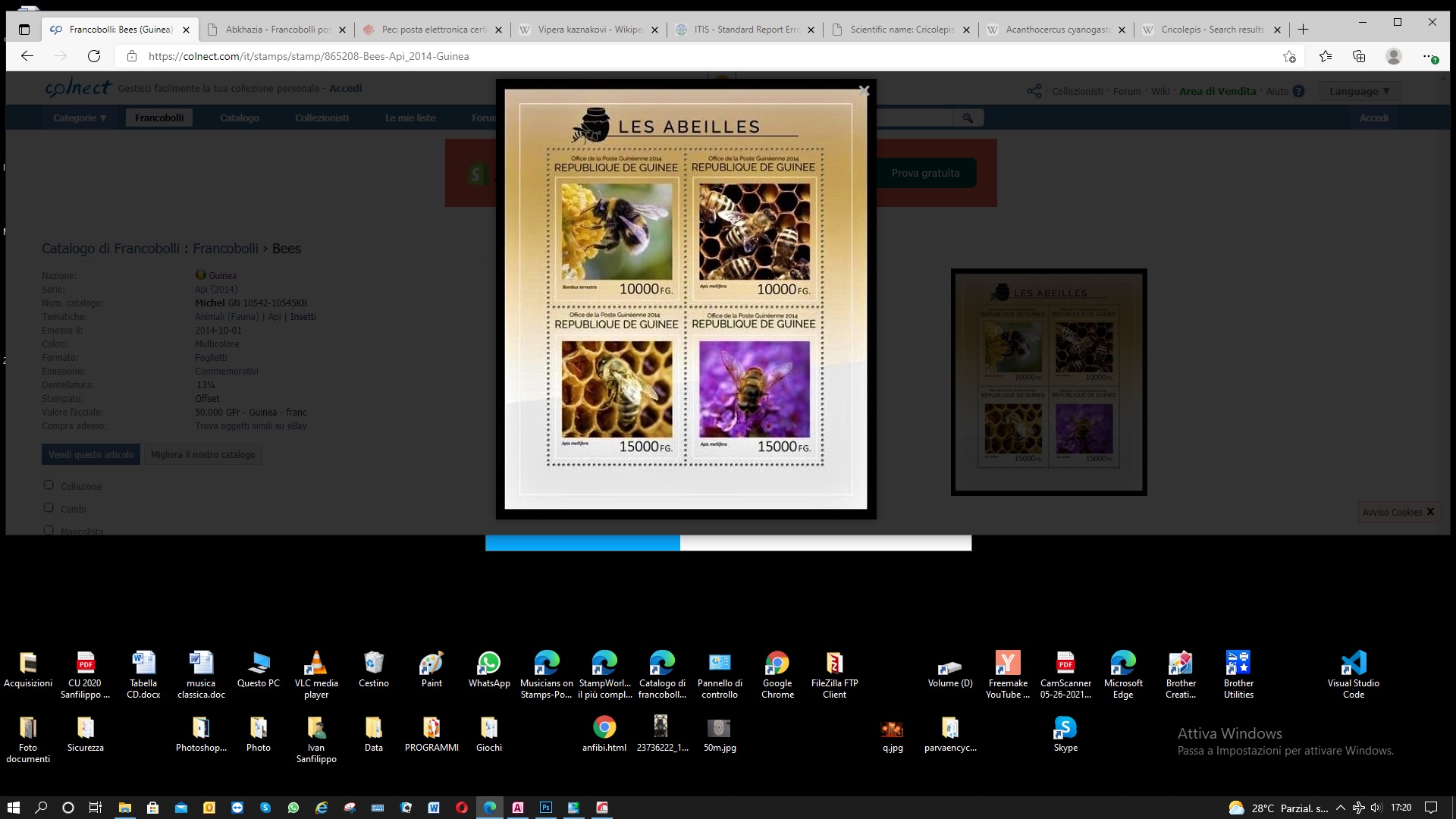Open the Collezionisti menu item
This screenshot has width=1456, height=819.
coord(322,118)
